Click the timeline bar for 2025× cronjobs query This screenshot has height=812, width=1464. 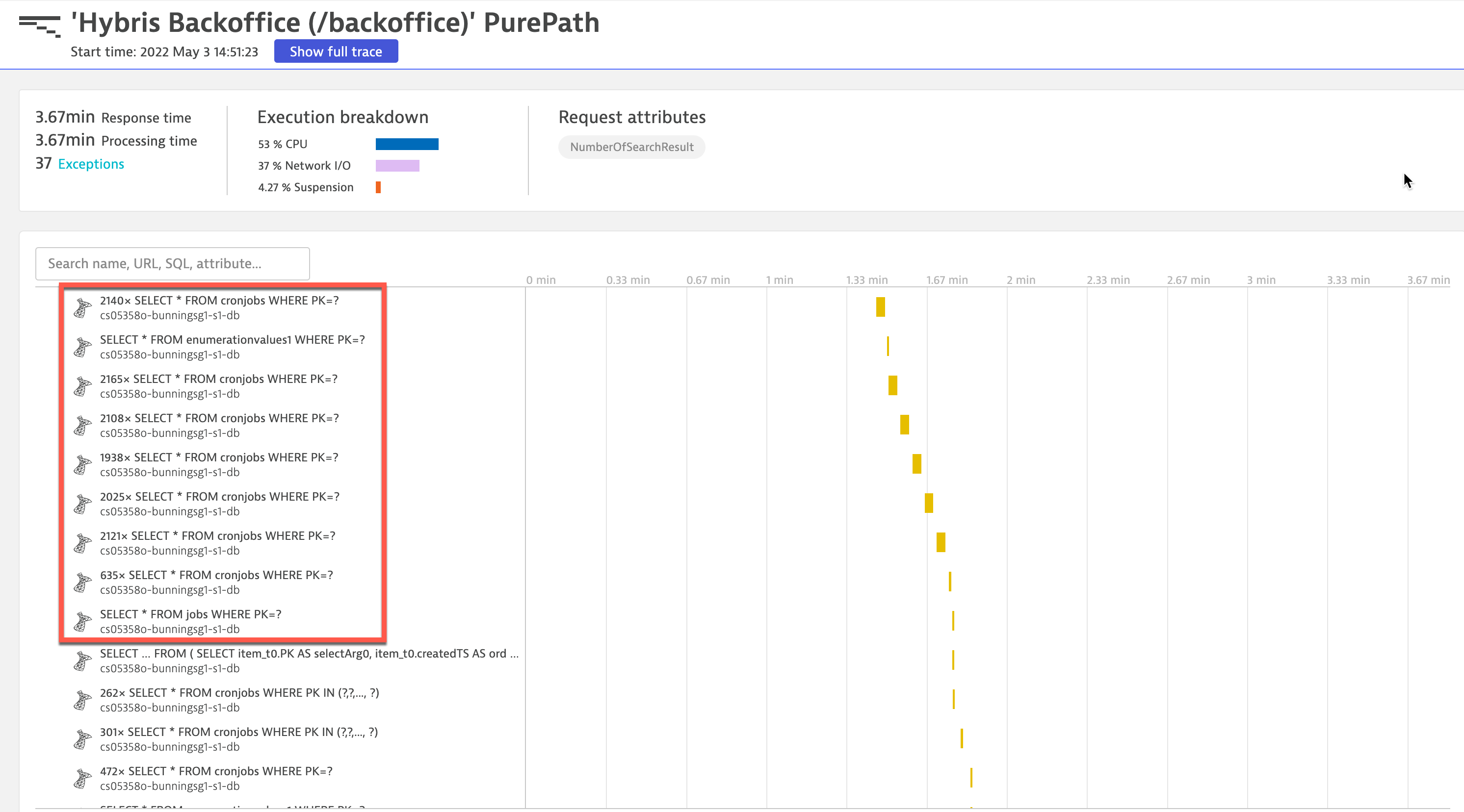929,503
